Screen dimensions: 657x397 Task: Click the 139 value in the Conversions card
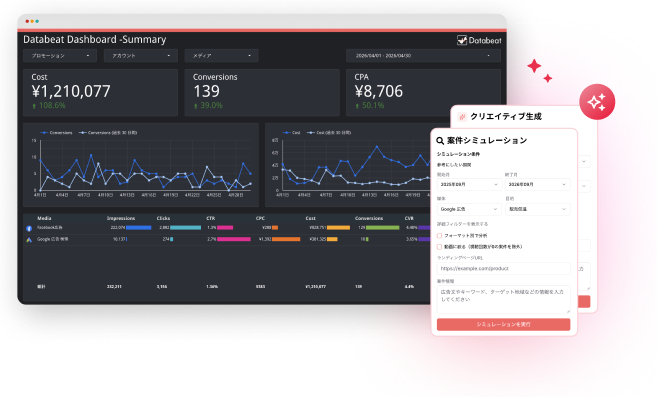coord(206,91)
